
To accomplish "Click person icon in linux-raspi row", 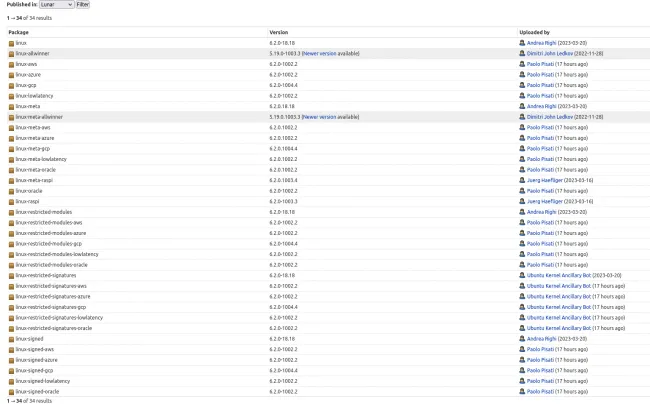I will (522, 201).
